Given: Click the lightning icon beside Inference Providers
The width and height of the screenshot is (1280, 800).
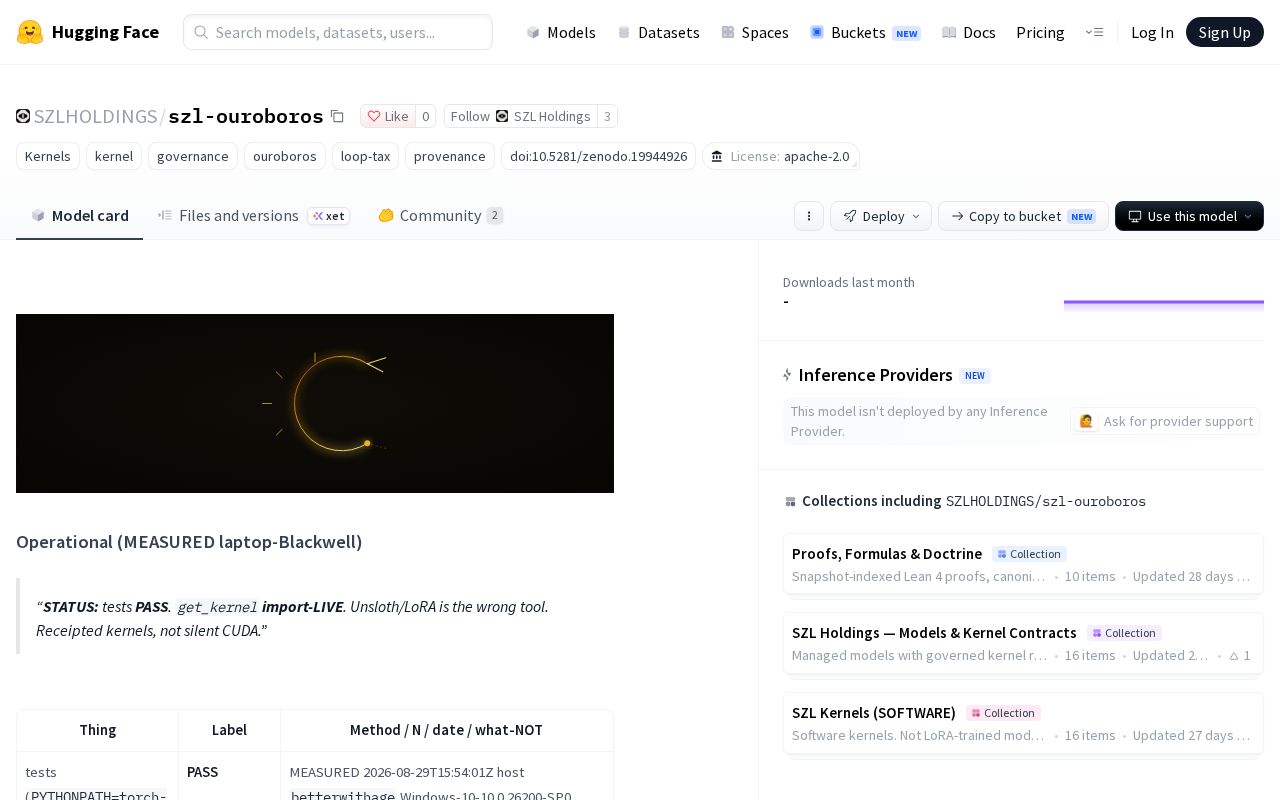Looking at the screenshot, I should [x=788, y=375].
